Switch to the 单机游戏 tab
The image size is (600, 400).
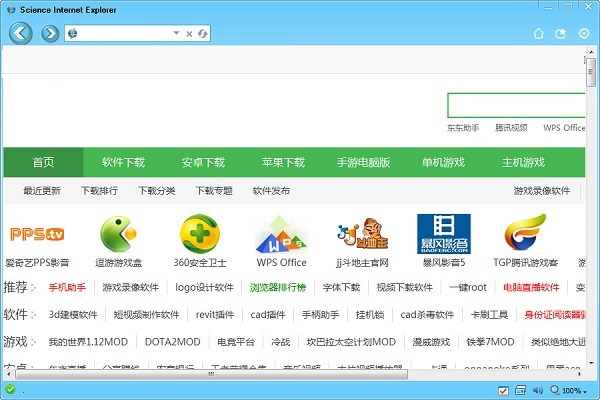[443, 162]
